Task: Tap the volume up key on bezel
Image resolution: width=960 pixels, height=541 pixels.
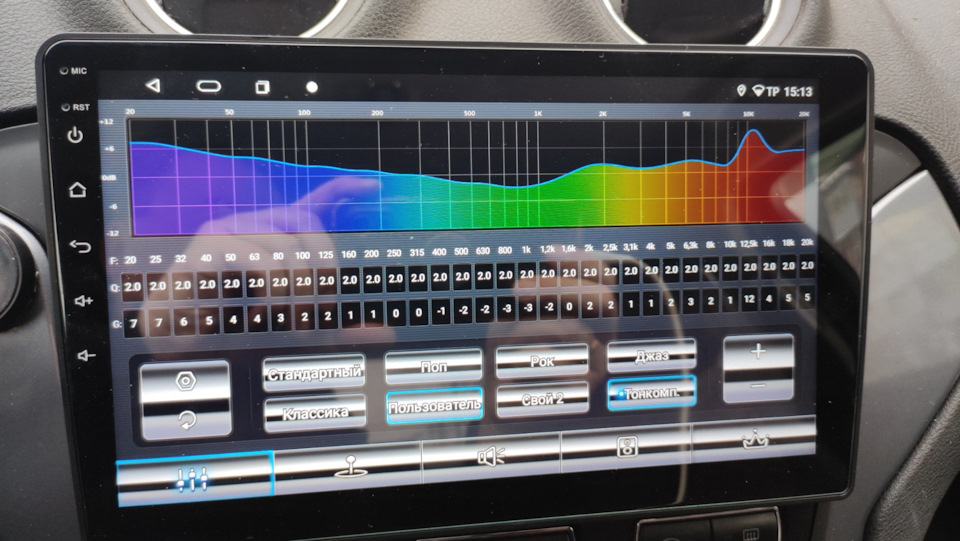Action: pyautogui.click(x=83, y=300)
